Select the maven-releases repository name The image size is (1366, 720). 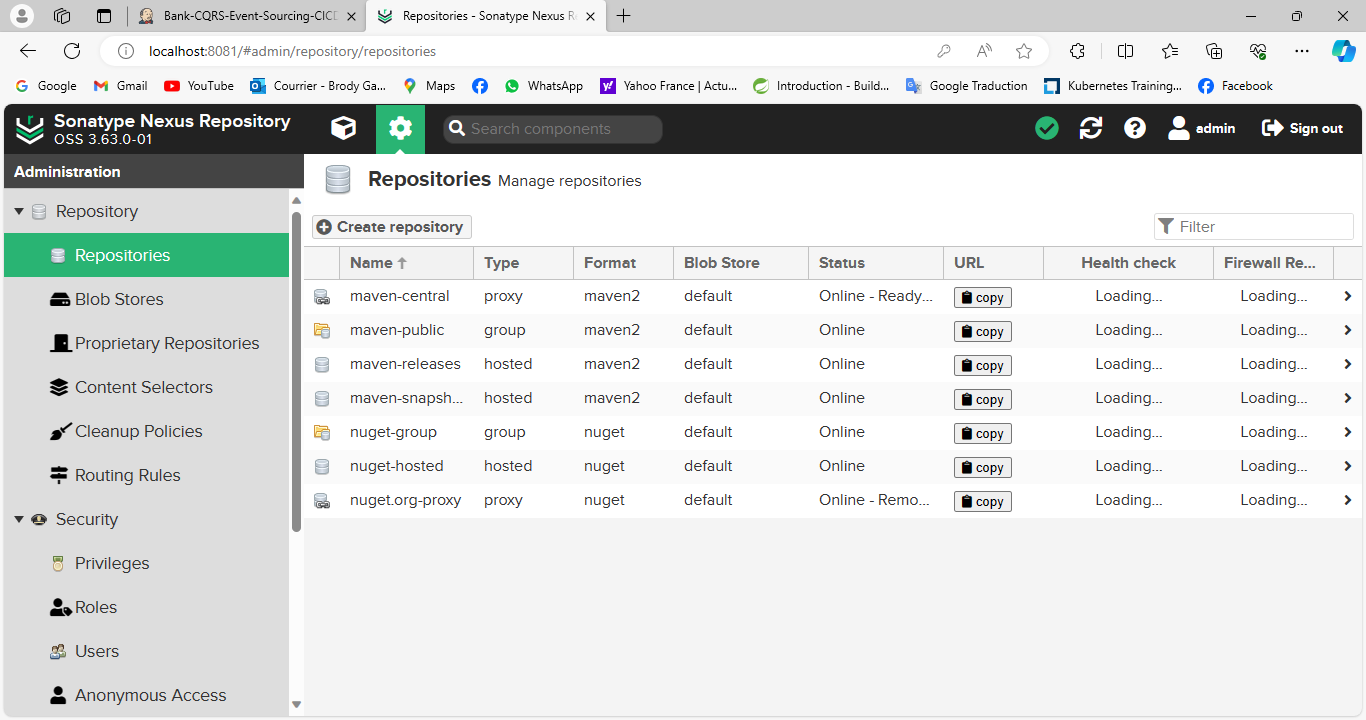tap(405, 364)
